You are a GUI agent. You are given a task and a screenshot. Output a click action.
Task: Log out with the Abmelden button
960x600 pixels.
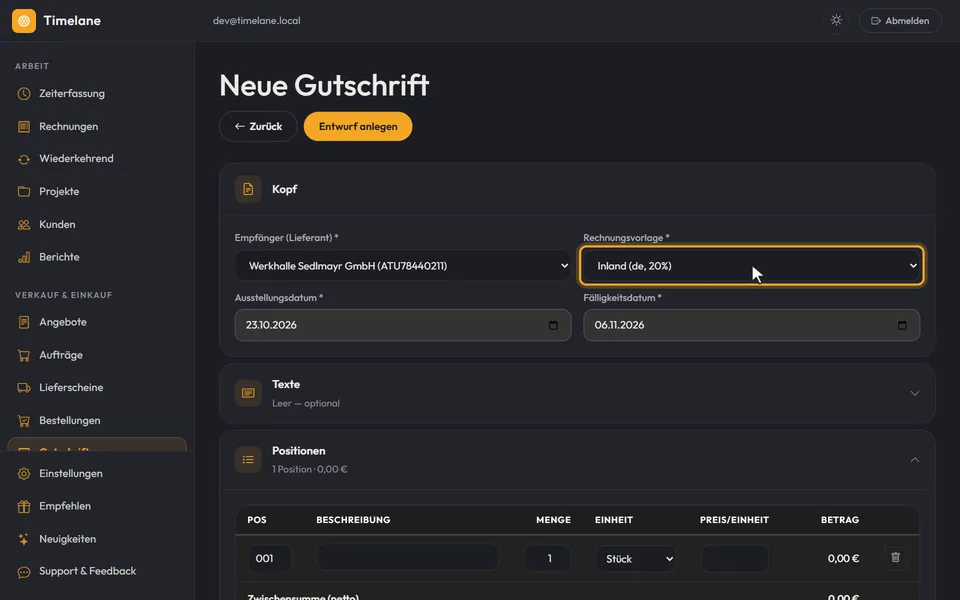coord(900,21)
